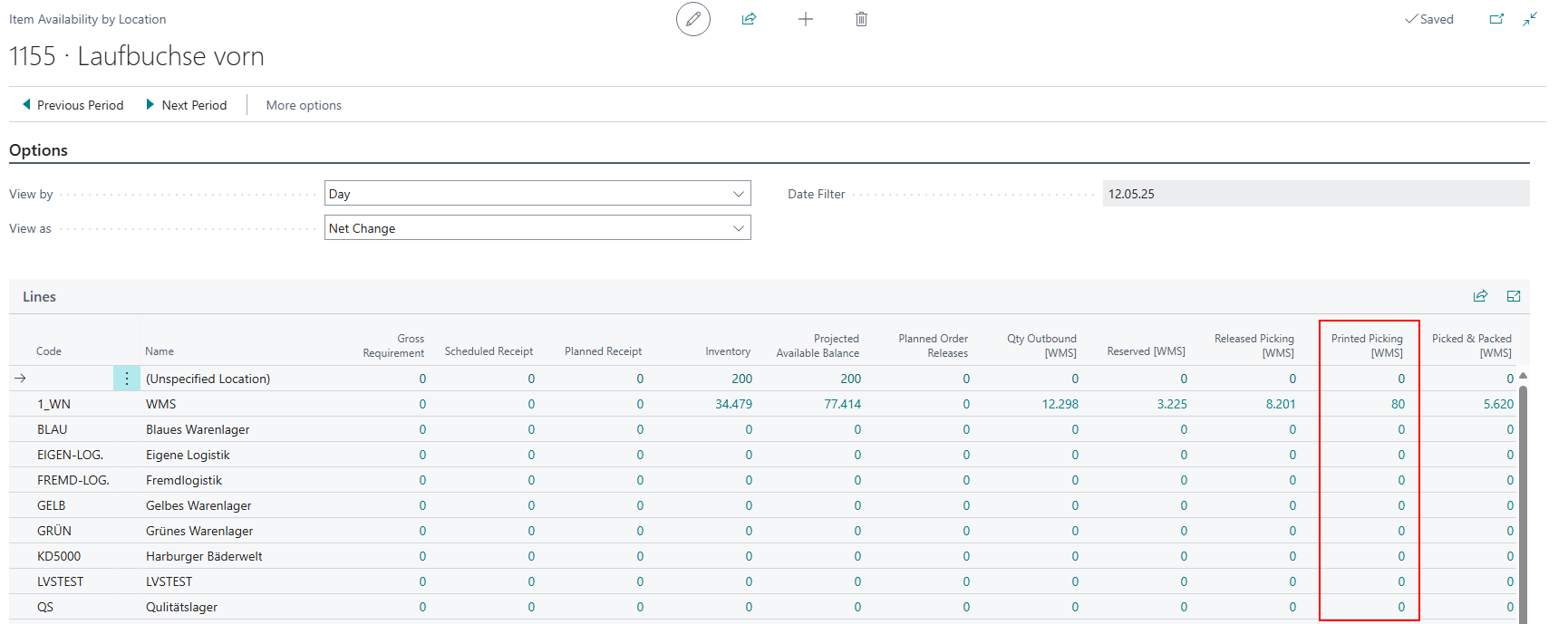Open page in new window icon
1568x624 pixels.
[1496, 19]
